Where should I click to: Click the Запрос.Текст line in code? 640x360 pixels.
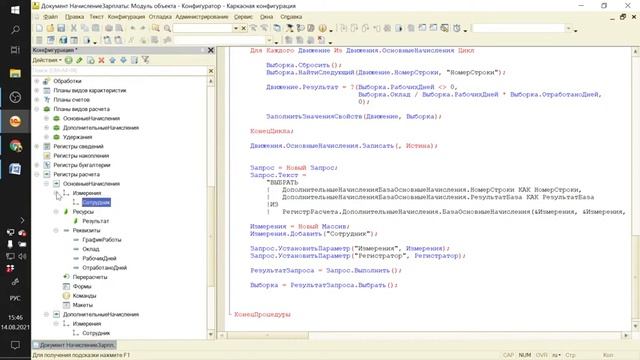pyautogui.click(x=278, y=175)
